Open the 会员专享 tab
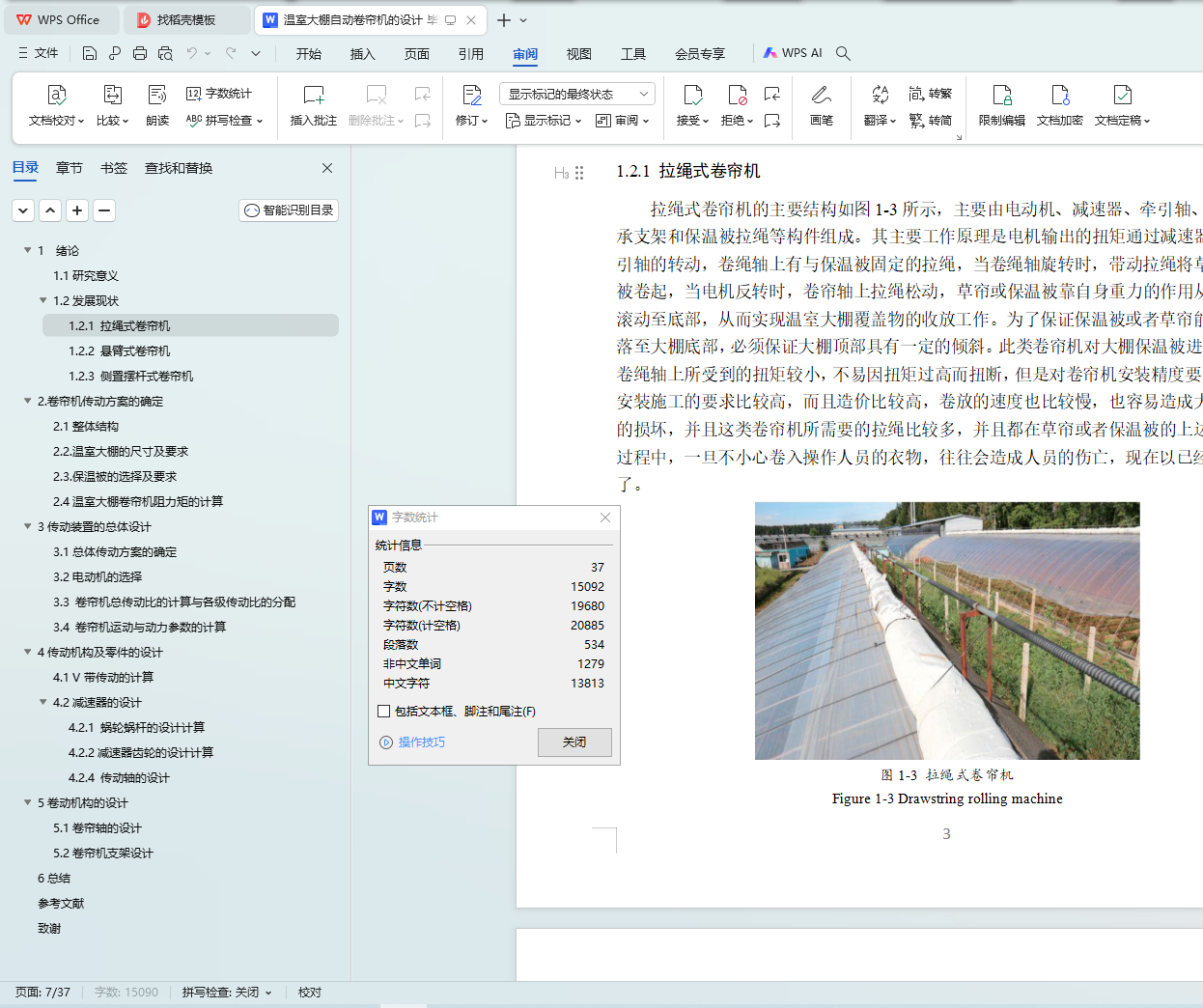 coord(700,54)
